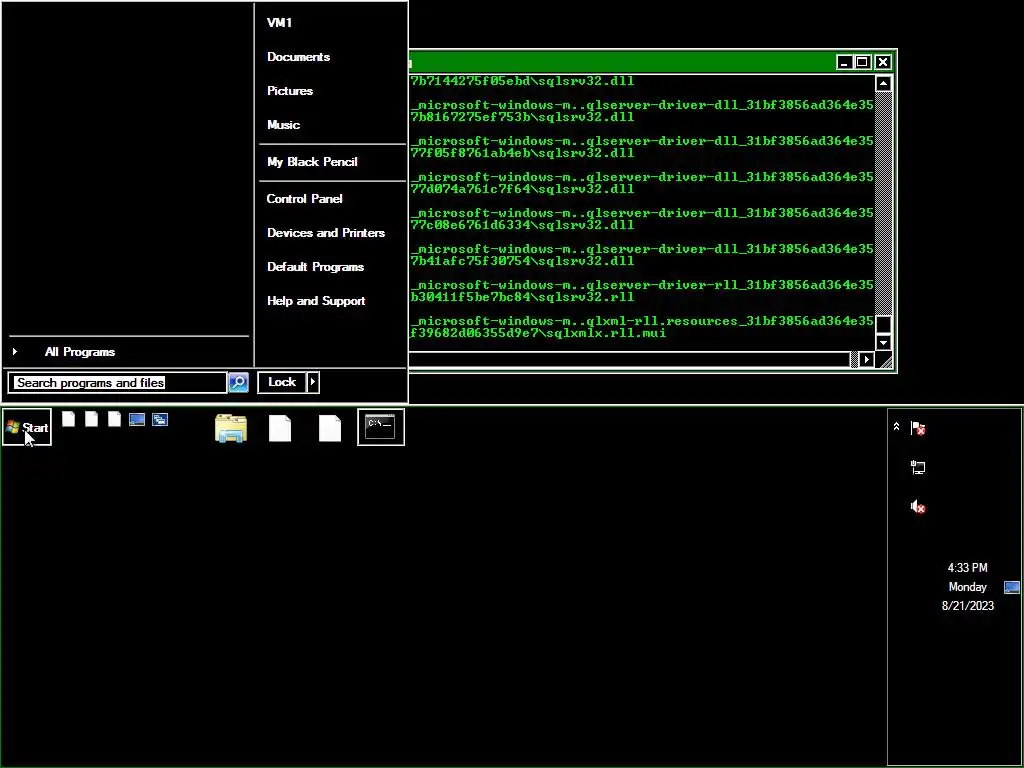Open Devices and Printers
1024x768 pixels.
[326, 232]
